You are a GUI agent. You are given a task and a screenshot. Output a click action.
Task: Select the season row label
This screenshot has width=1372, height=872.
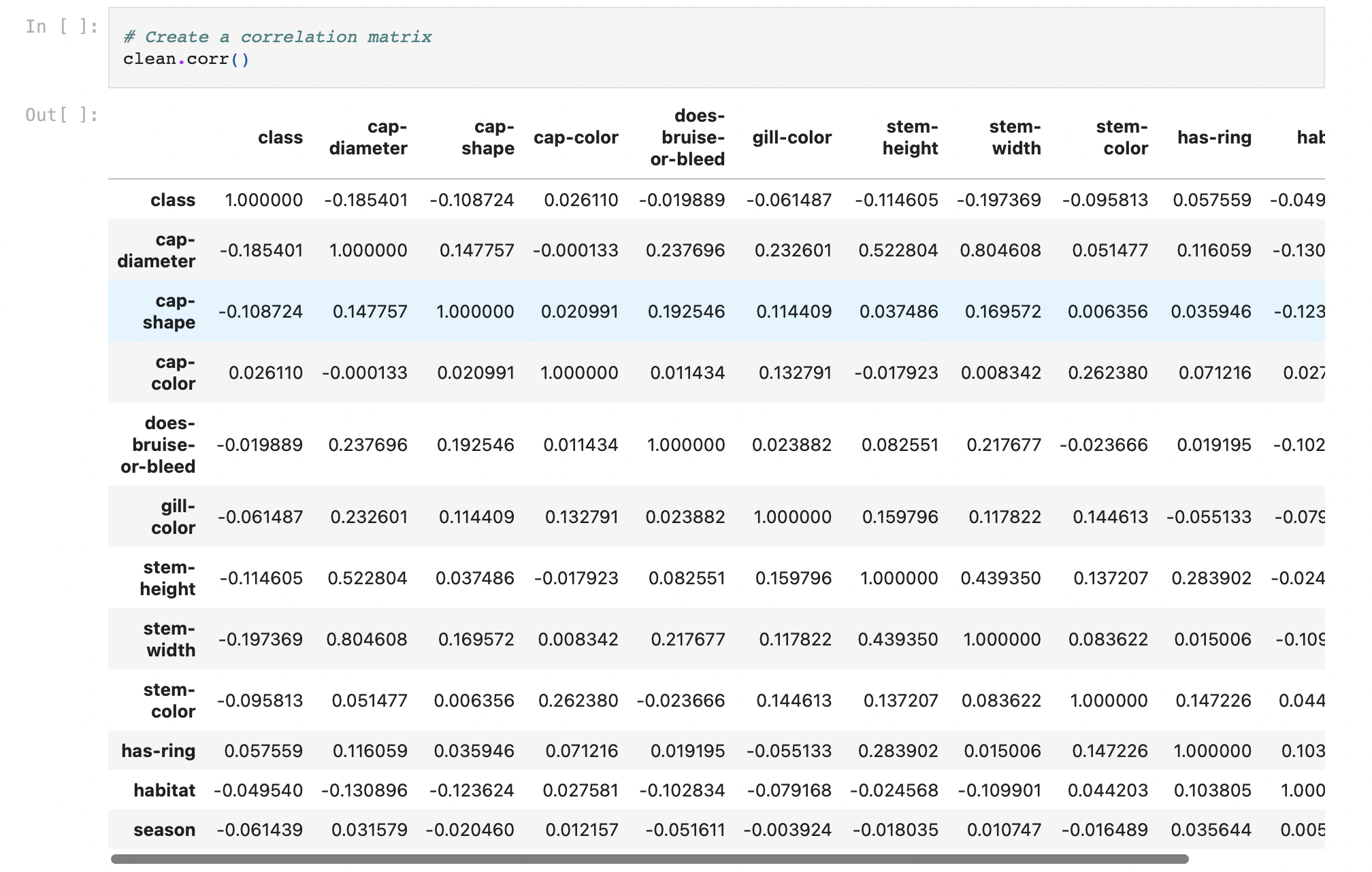coord(165,830)
